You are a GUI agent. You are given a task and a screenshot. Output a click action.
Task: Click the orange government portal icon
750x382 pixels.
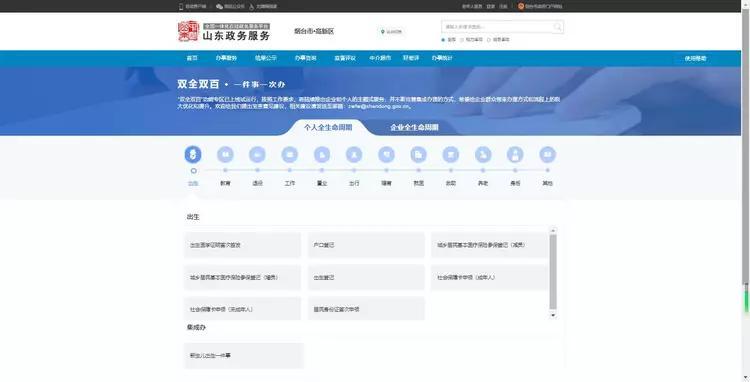coord(521,6)
